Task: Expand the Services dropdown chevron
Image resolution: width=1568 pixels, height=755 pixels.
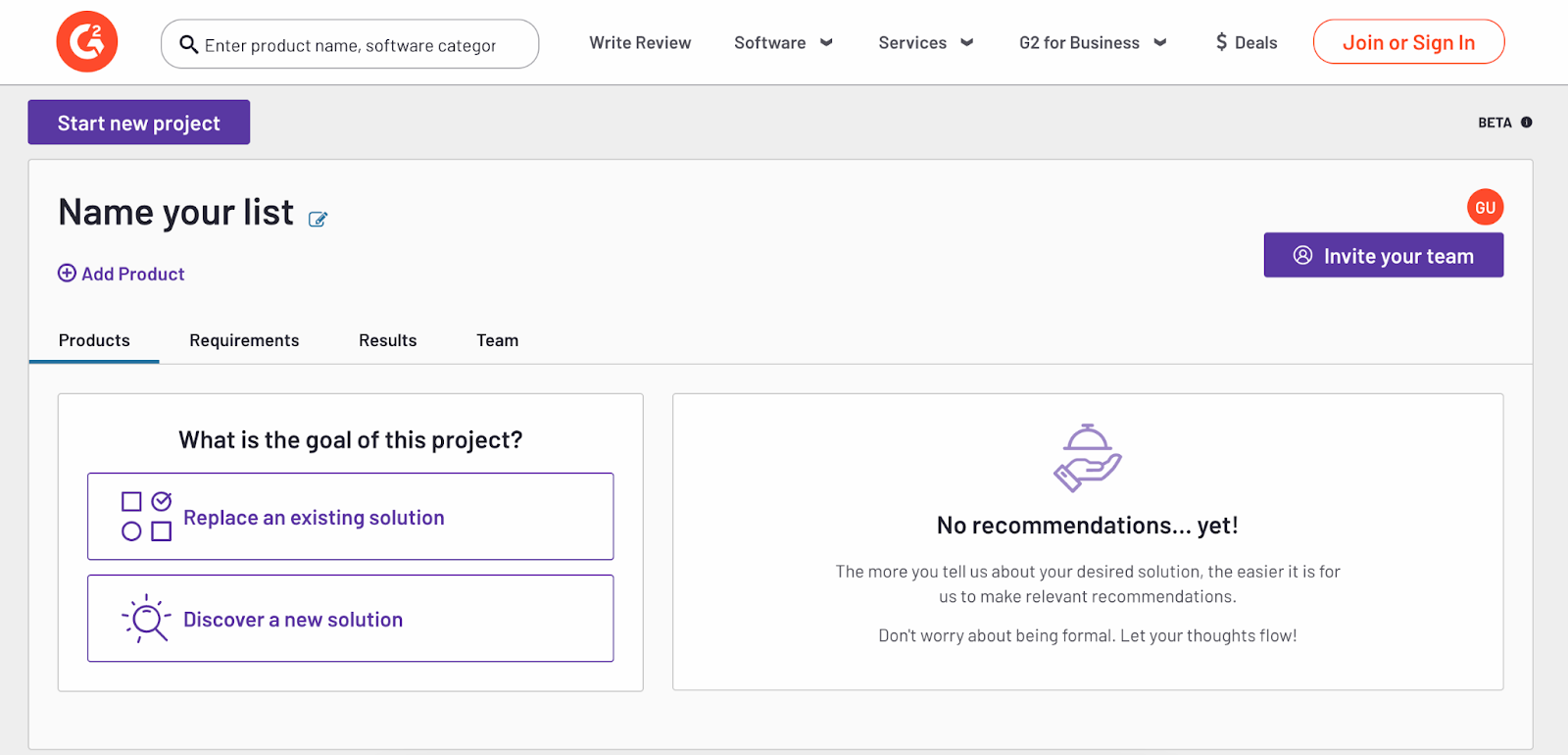Action: [x=967, y=42]
